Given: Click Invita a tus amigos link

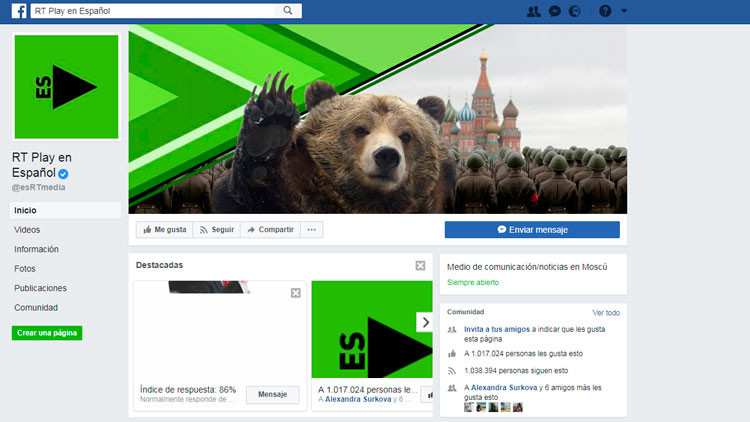Looking at the screenshot, I should click(x=496, y=329).
